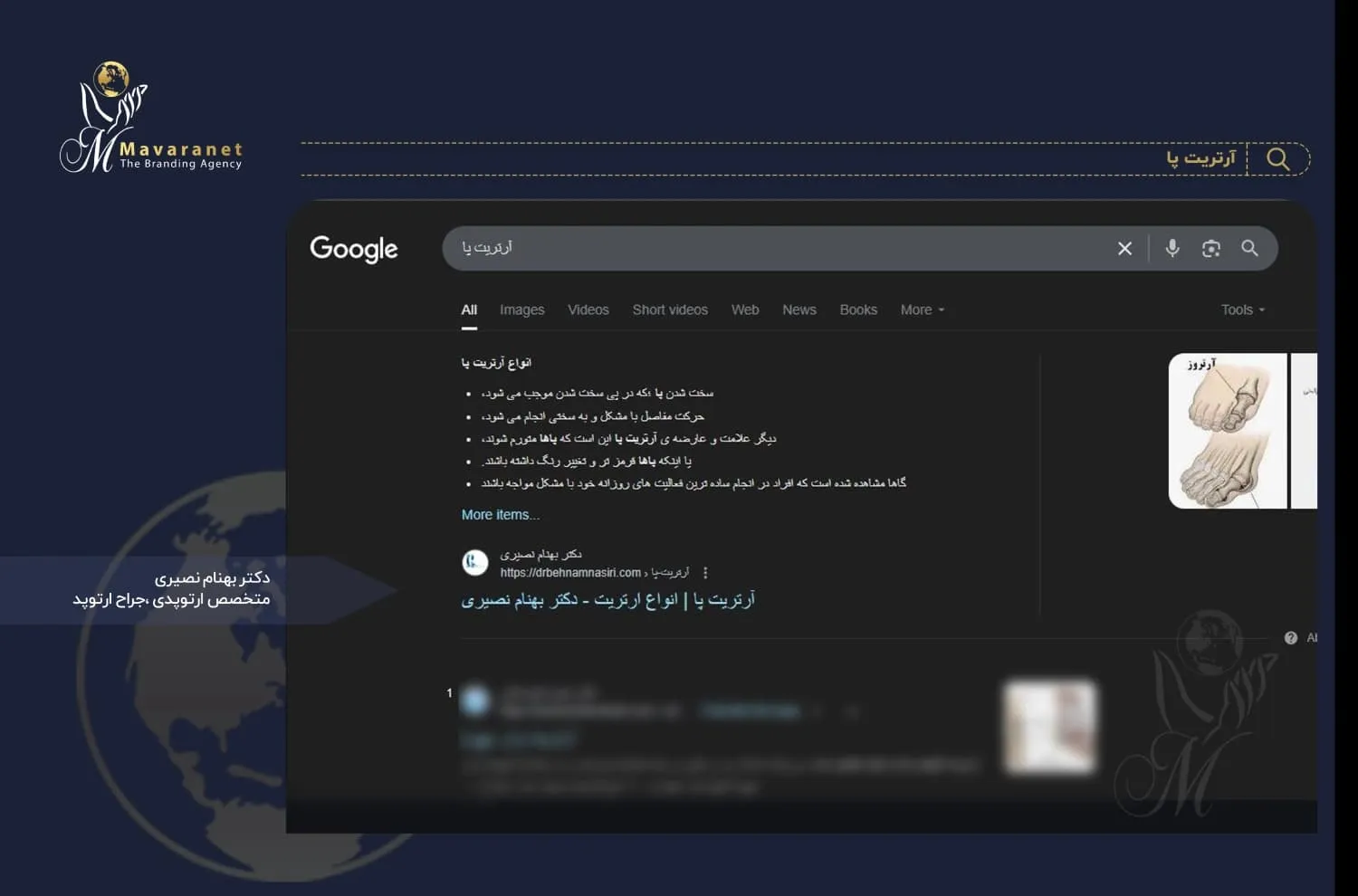Start voice search with microphone icon

coord(1172,248)
